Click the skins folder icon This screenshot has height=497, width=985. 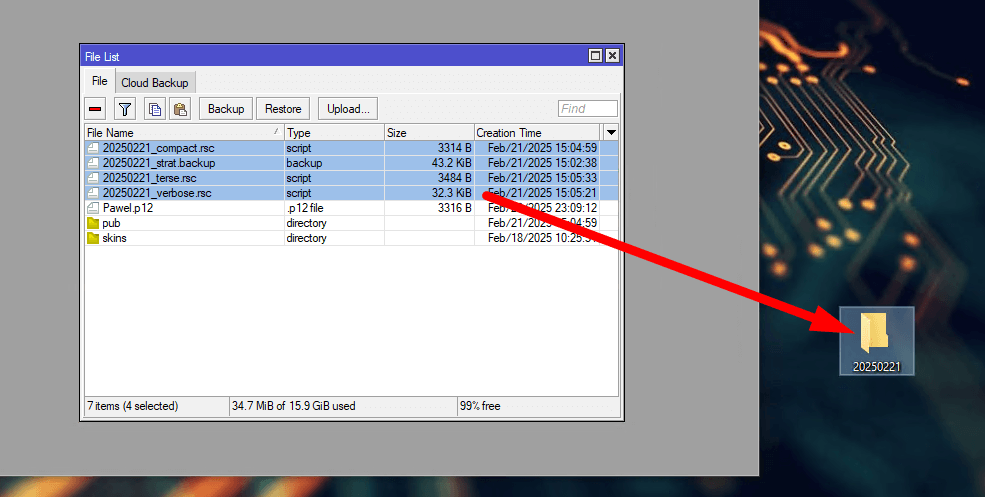coord(93,238)
